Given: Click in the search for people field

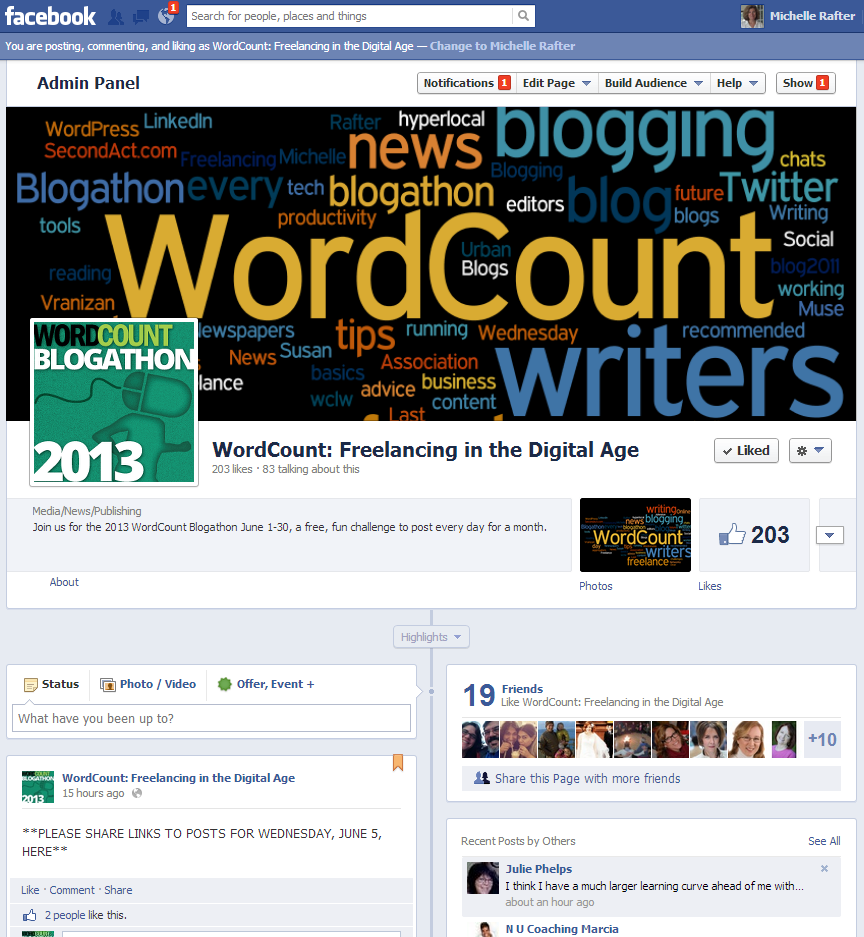Looking at the screenshot, I should [x=349, y=16].
